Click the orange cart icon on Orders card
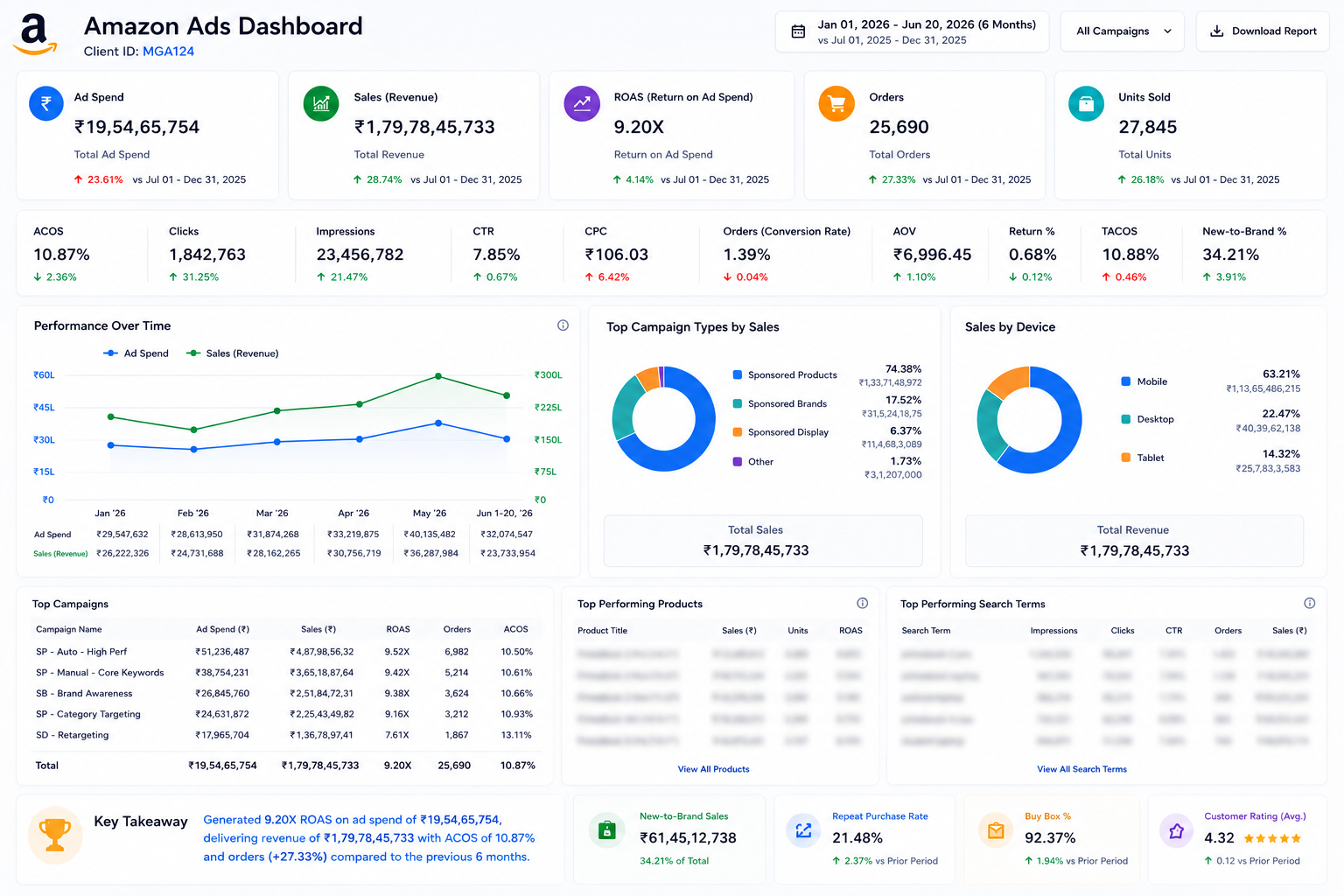 [x=836, y=103]
